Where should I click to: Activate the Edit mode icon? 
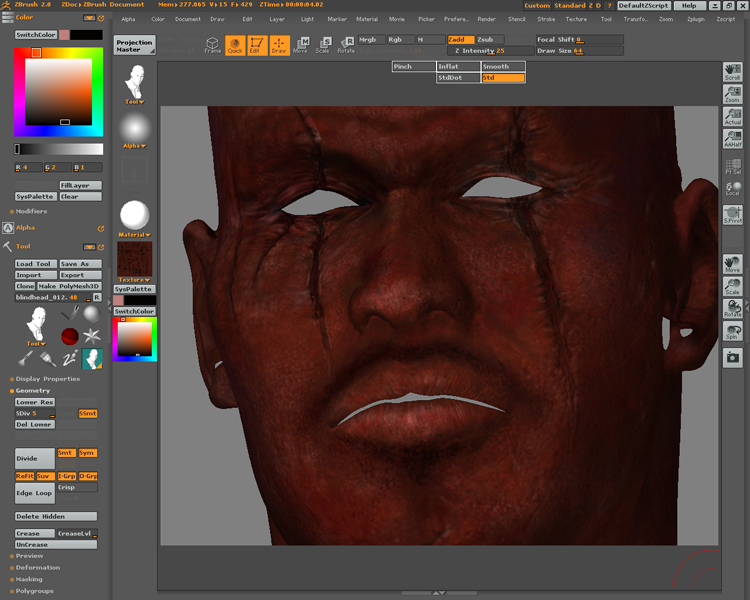point(256,44)
